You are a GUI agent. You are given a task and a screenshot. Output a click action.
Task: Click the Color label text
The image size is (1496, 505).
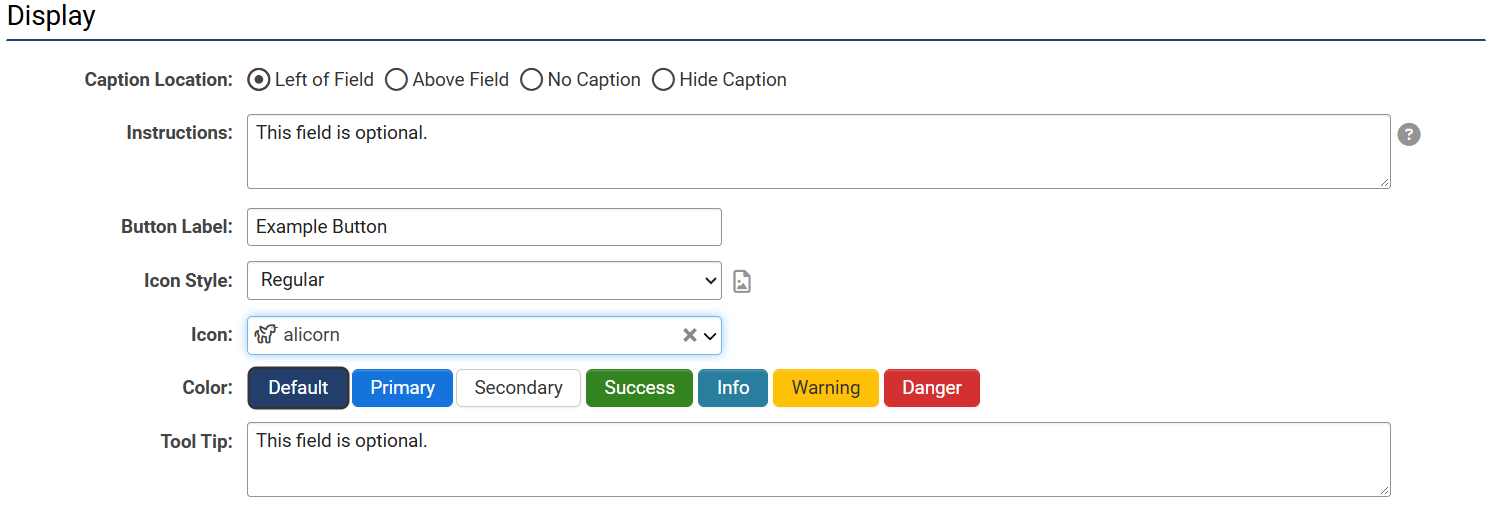(208, 388)
